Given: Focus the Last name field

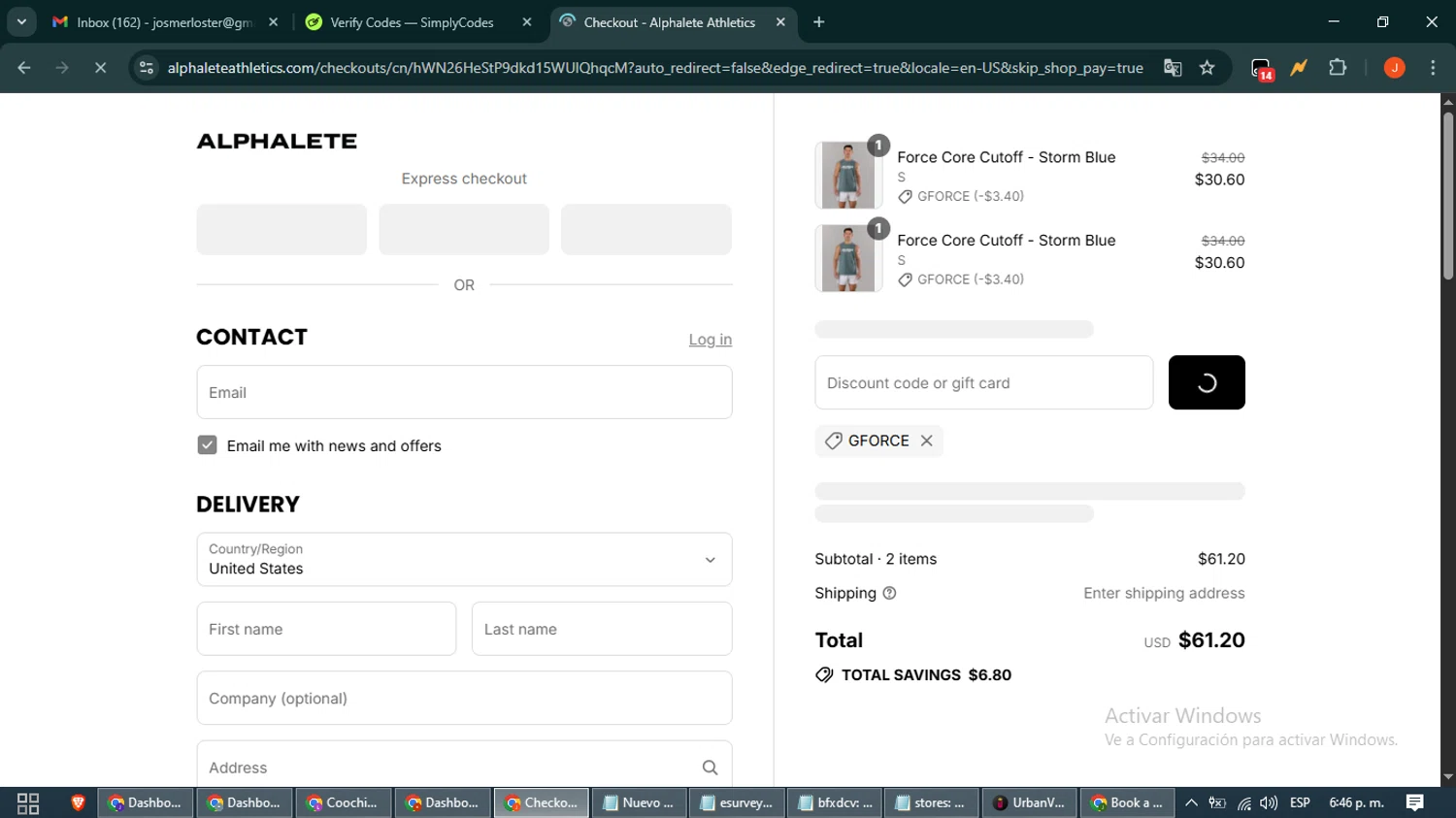Looking at the screenshot, I should tap(602, 629).
